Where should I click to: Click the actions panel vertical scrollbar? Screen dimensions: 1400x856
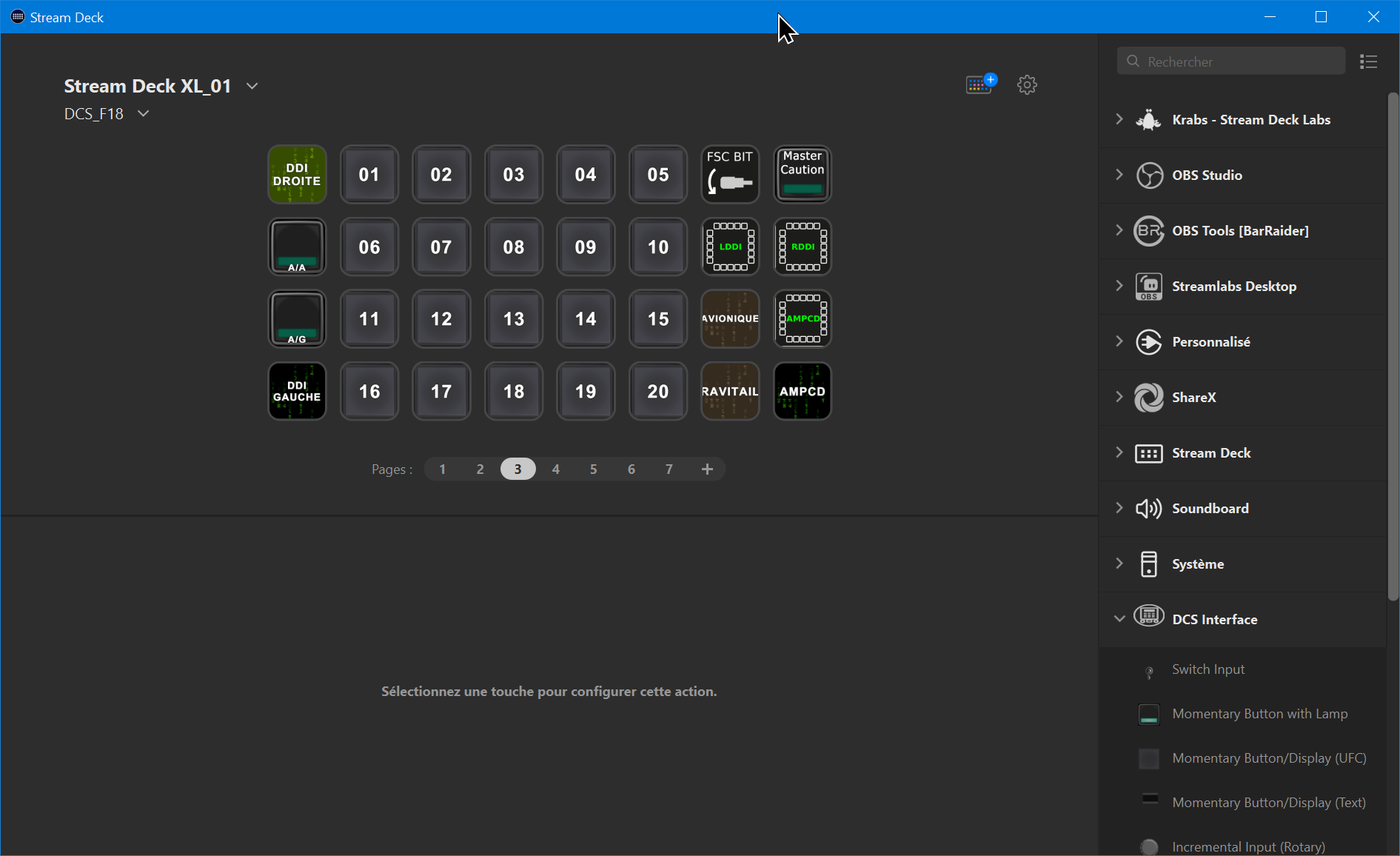pyautogui.click(x=1393, y=347)
